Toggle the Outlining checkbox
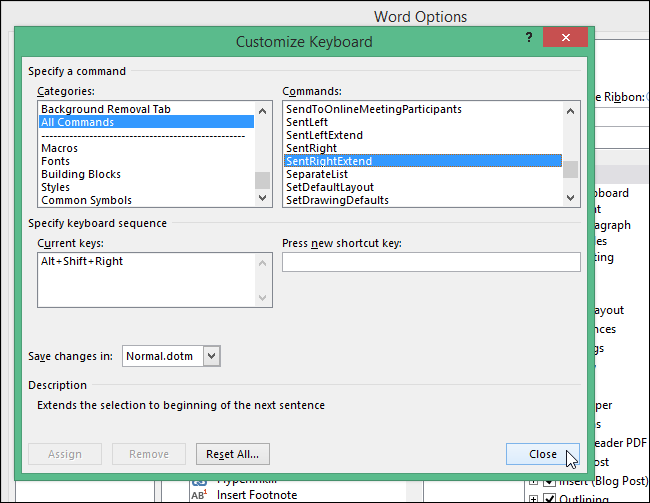 click(548, 498)
